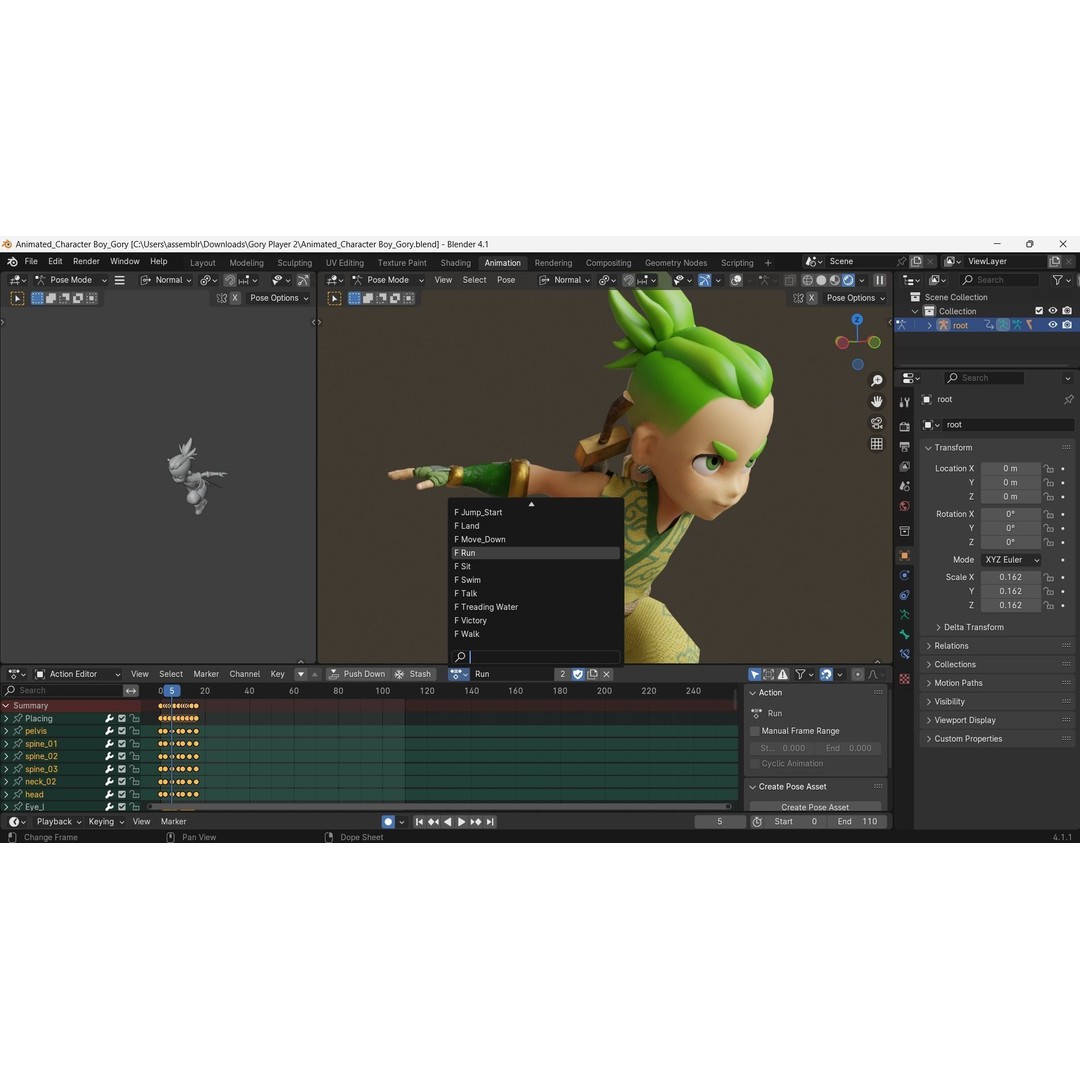
Task: Toggle lock for Location X
Action: 1048,468
